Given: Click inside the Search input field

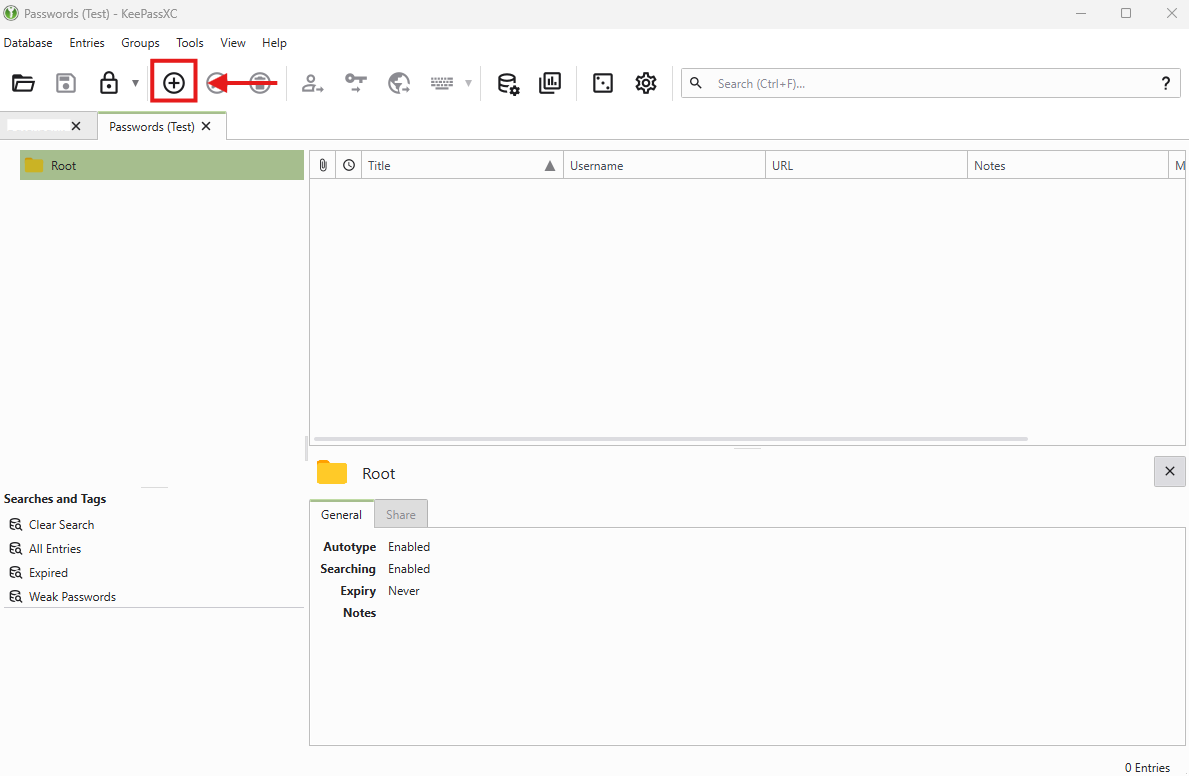Looking at the screenshot, I should [930, 84].
